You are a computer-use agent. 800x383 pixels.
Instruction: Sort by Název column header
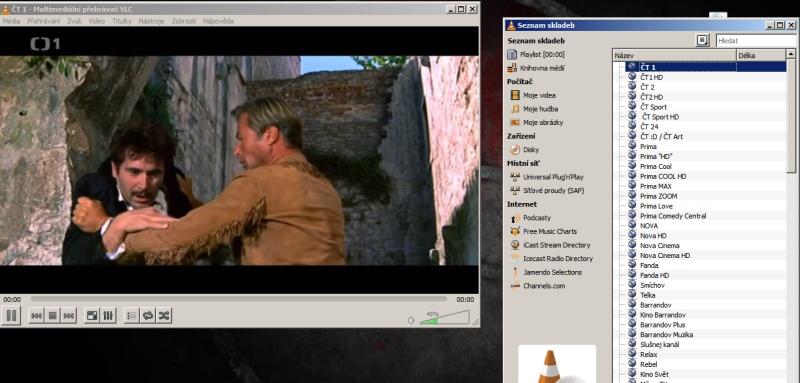(x=674, y=55)
